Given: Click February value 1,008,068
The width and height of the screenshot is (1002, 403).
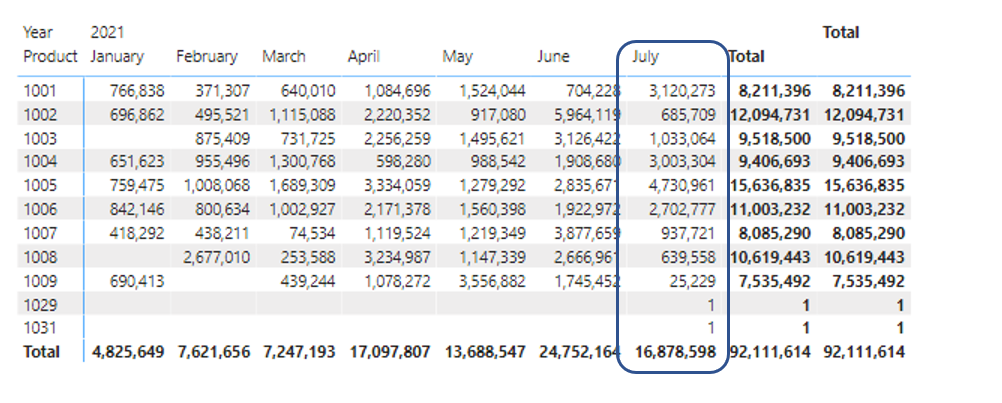Looking at the screenshot, I should point(217,186).
